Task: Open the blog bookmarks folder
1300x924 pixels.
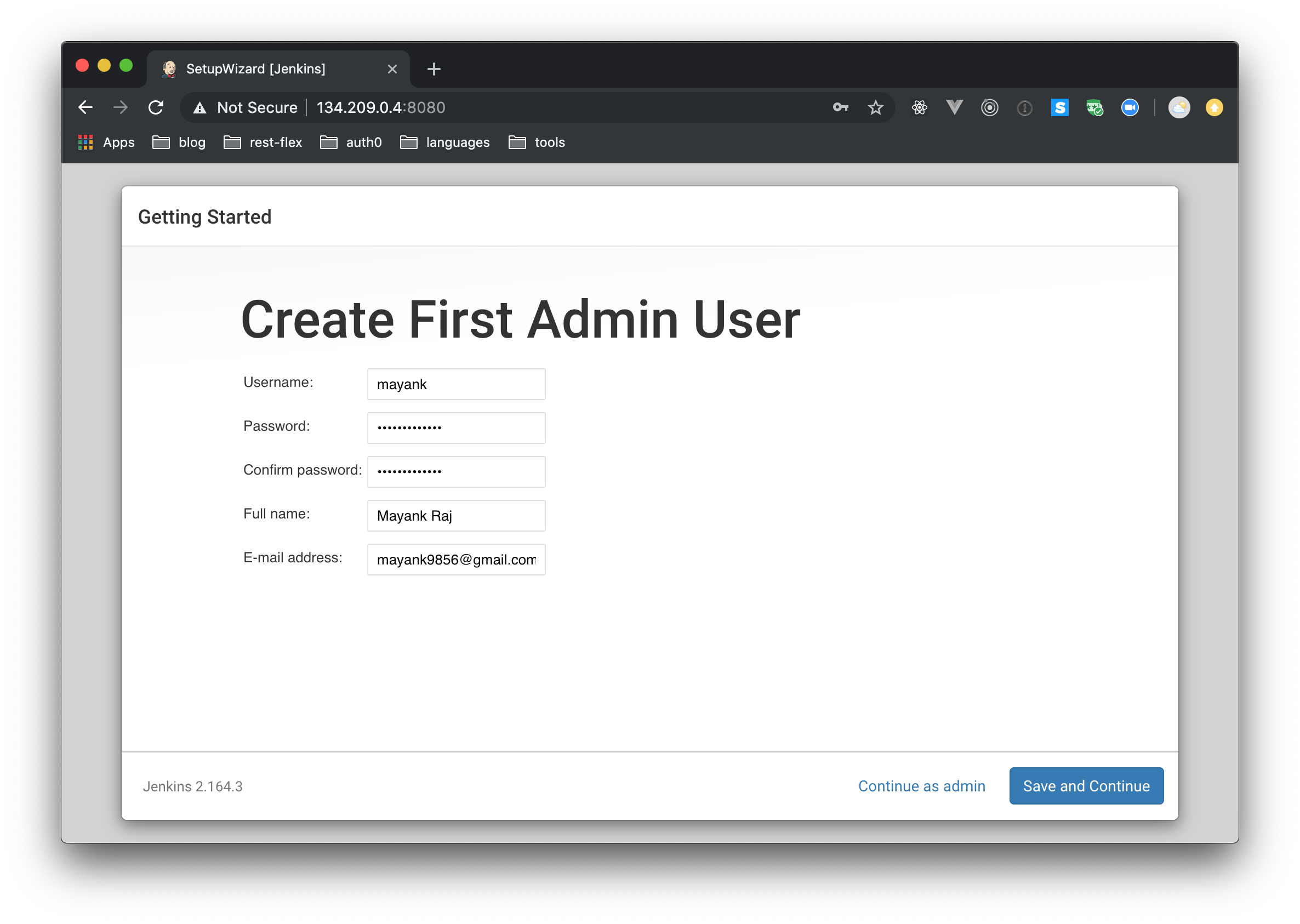Action: (x=179, y=142)
